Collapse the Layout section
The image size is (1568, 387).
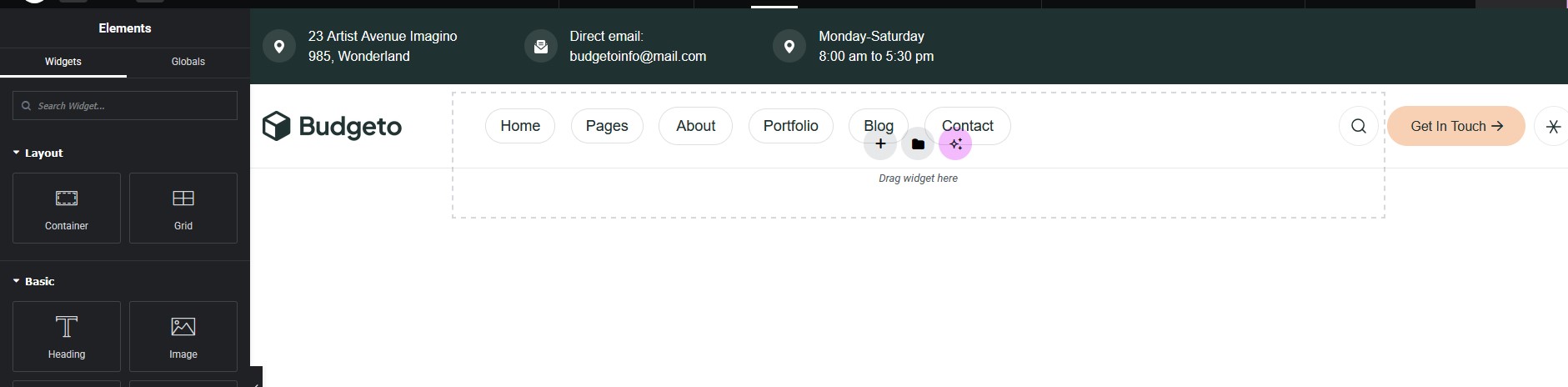[38, 153]
